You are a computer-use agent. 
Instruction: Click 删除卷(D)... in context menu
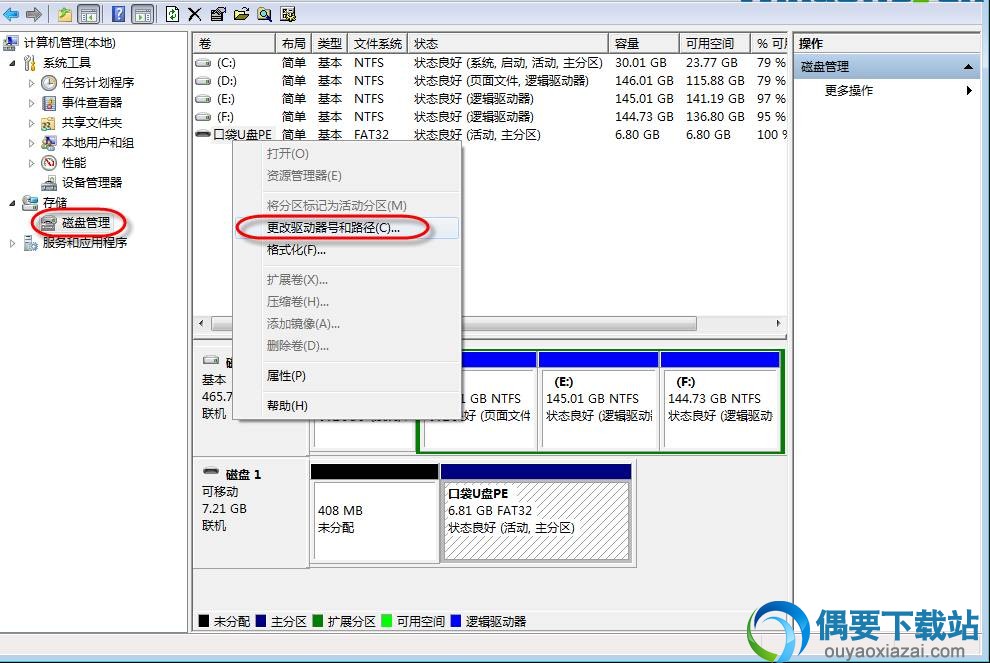click(347, 346)
